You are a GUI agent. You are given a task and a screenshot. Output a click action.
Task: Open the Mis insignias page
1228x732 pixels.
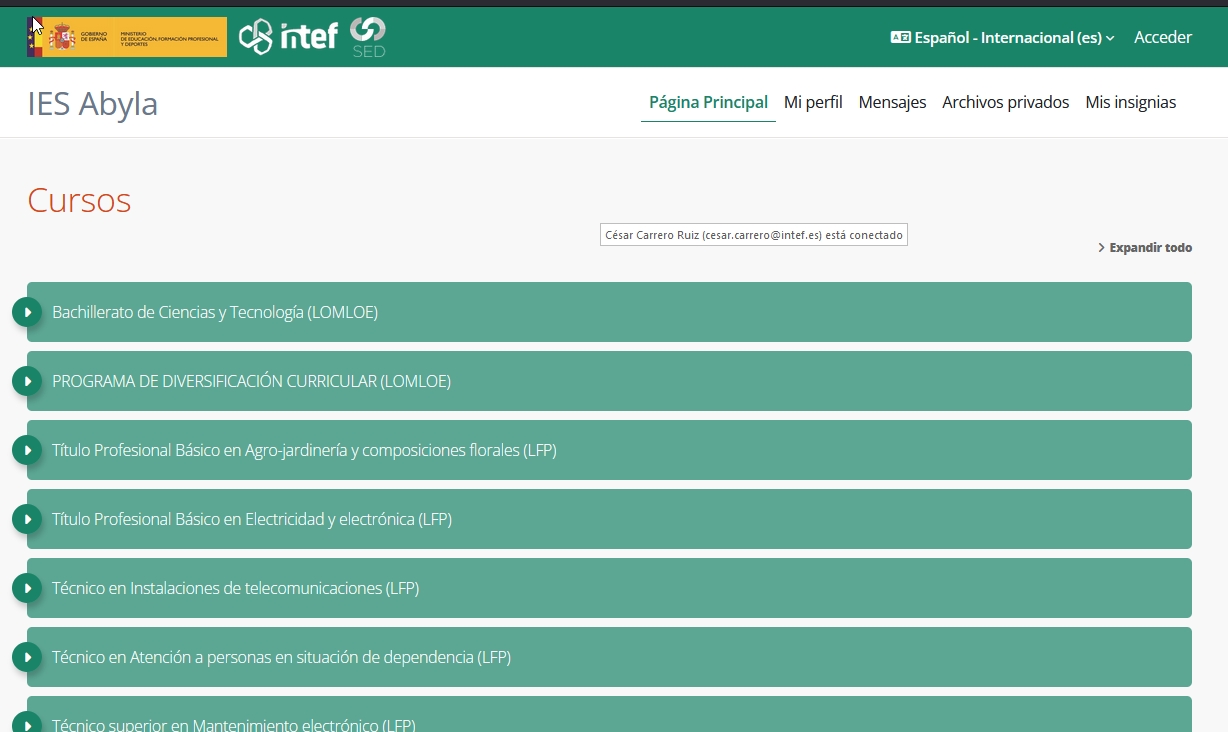[1131, 102]
